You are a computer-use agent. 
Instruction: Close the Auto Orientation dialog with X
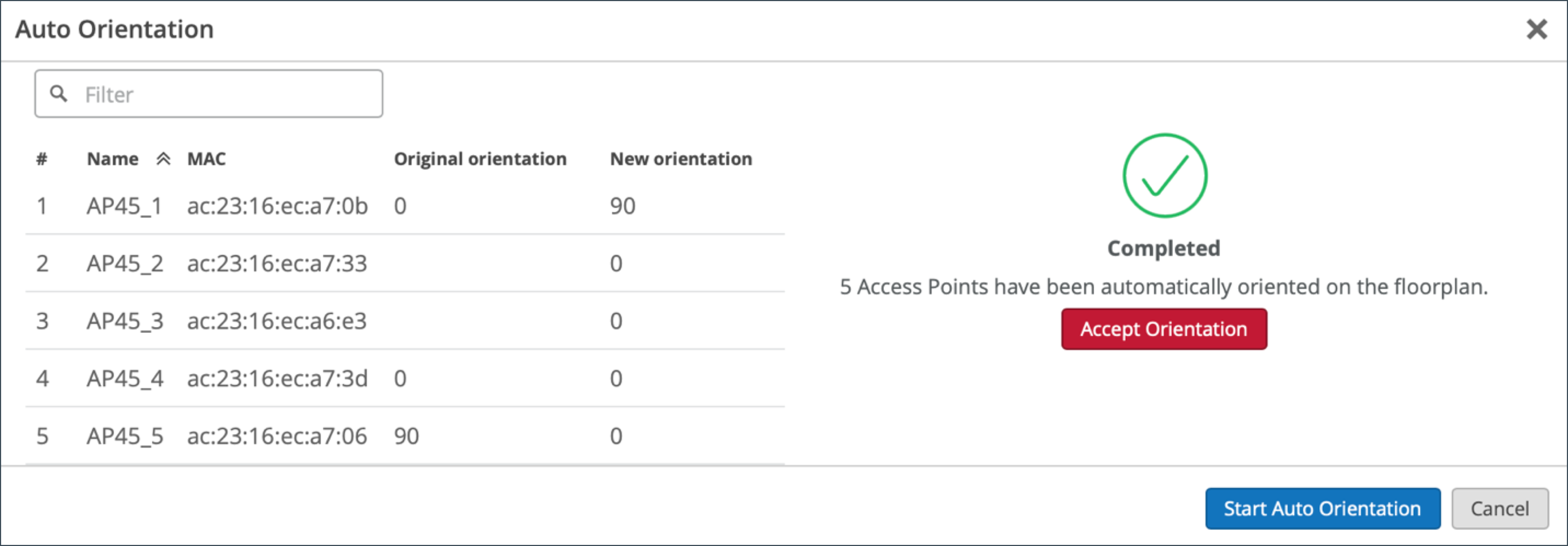click(x=1536, y=28)
